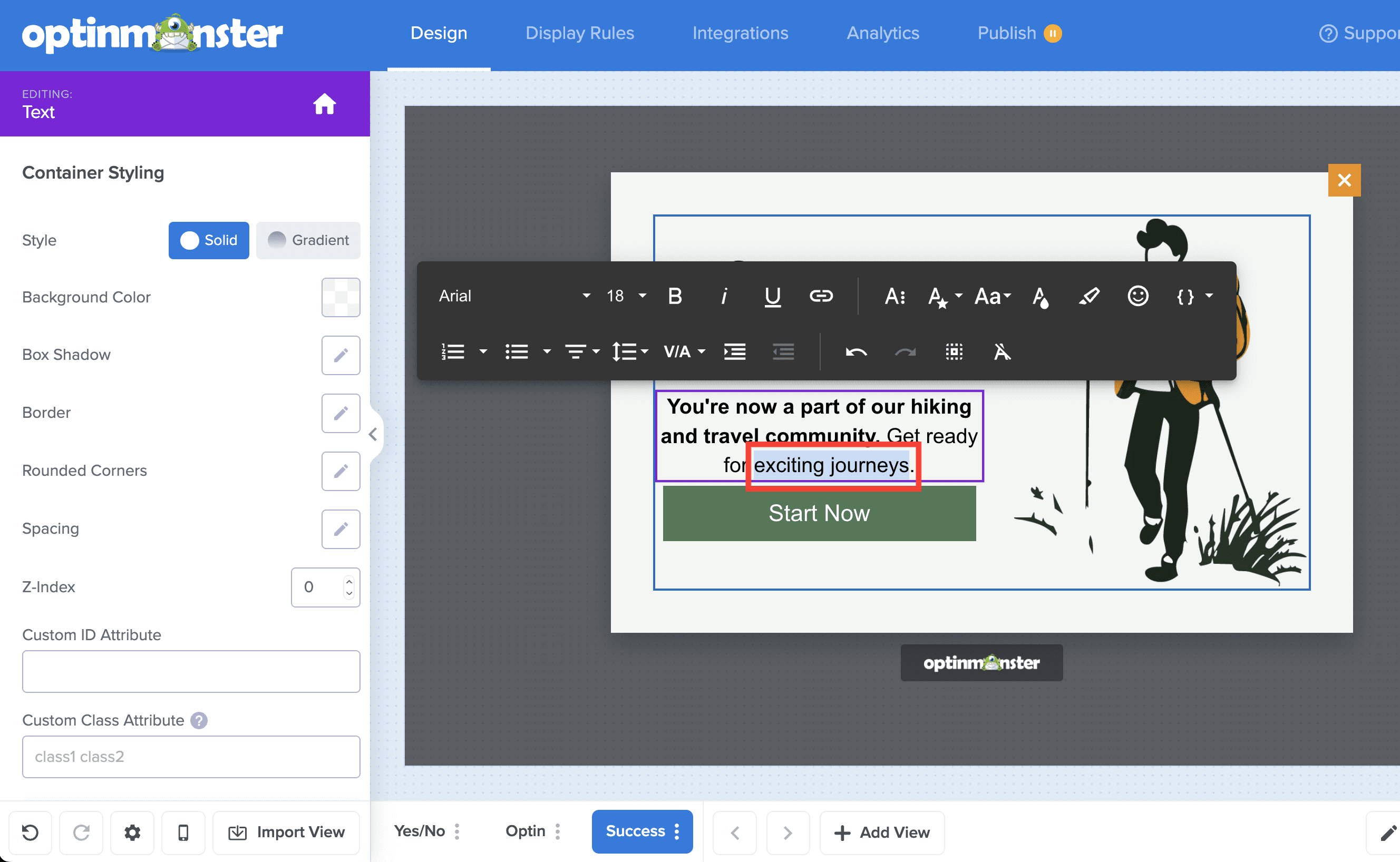Underline the selected text

772,296
